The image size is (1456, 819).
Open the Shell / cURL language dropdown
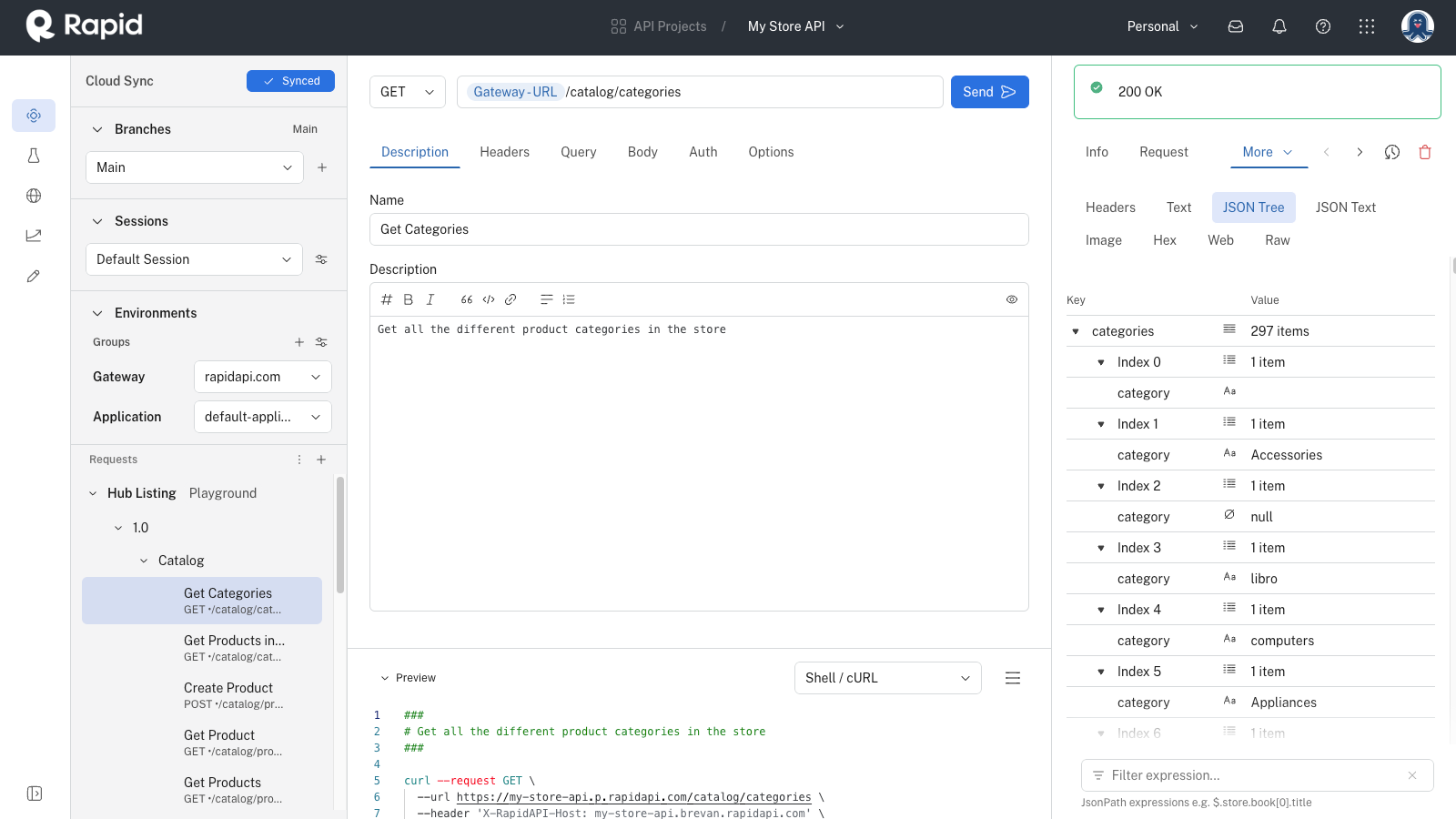point(888,678)
